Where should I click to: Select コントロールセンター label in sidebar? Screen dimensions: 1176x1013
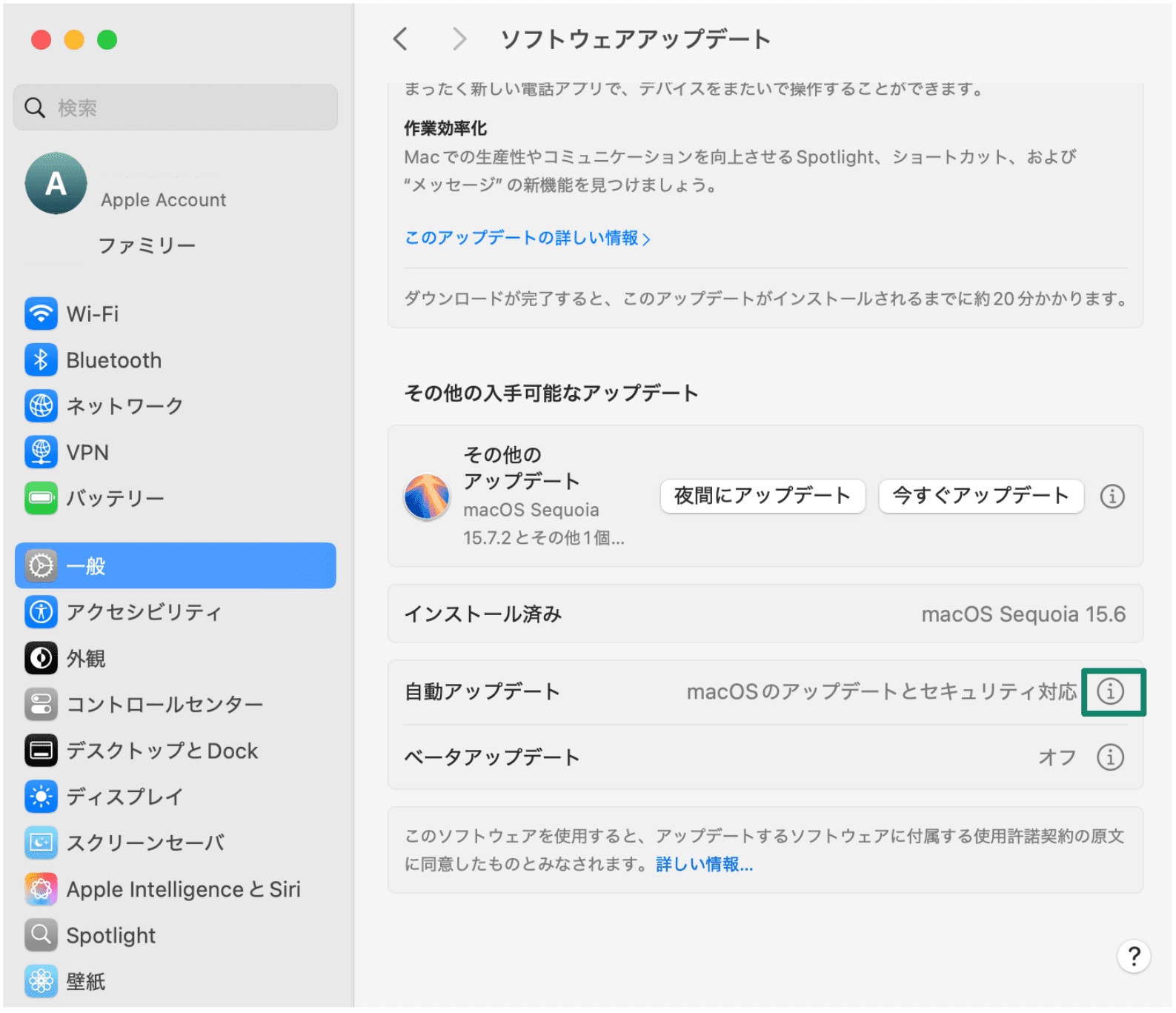point(165,705)
